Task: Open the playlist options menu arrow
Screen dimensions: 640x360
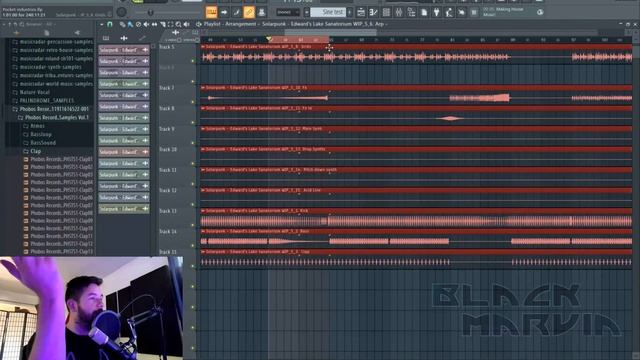Action: 102,24
